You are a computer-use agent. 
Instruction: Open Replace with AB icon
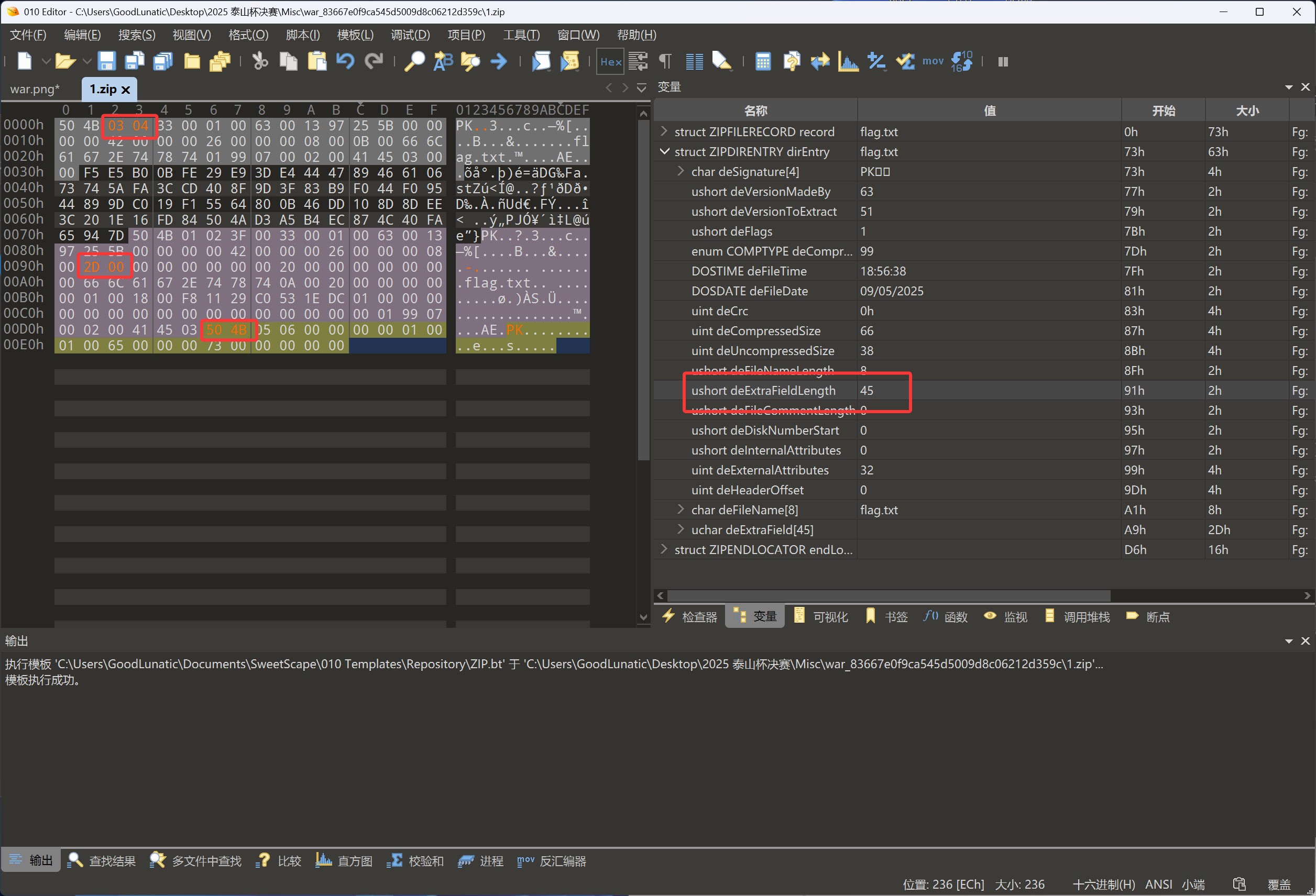coord(443,61)
